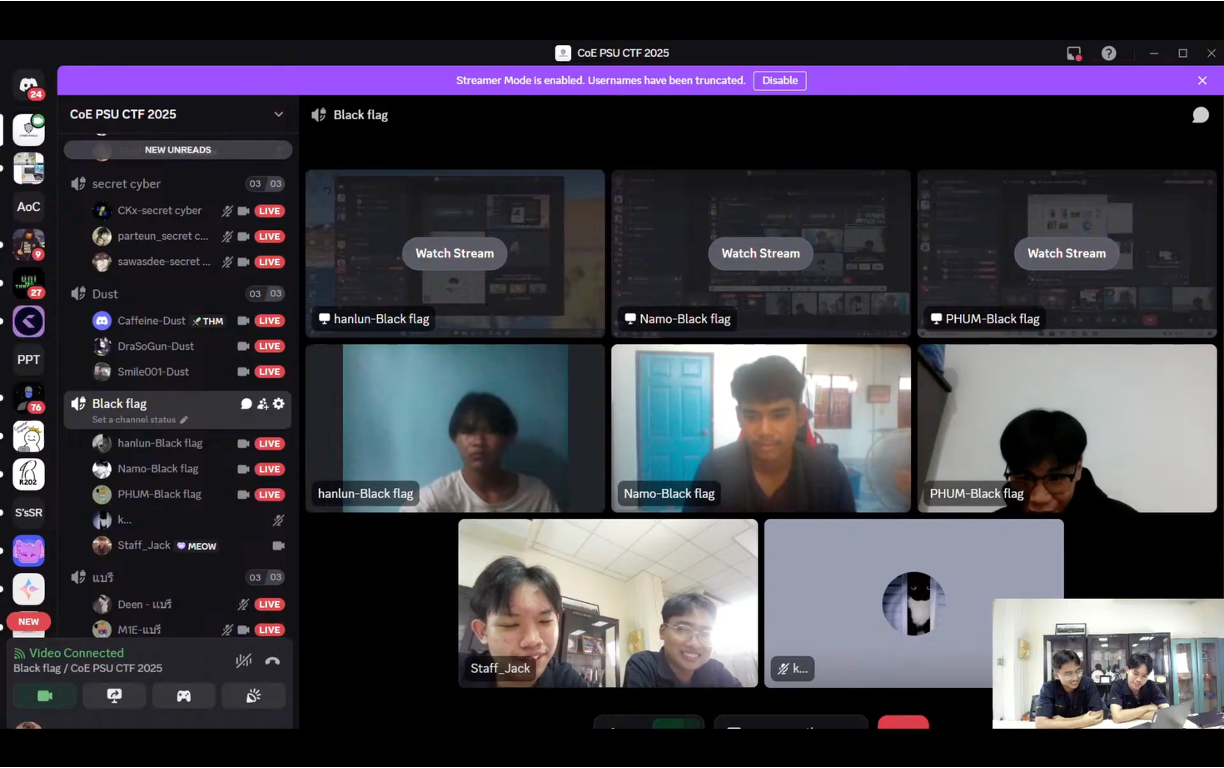The height and width of the screenshot is (768, 1224).
Task: Select Staff_Jack video tile
Action: click(x=608, y=602)
